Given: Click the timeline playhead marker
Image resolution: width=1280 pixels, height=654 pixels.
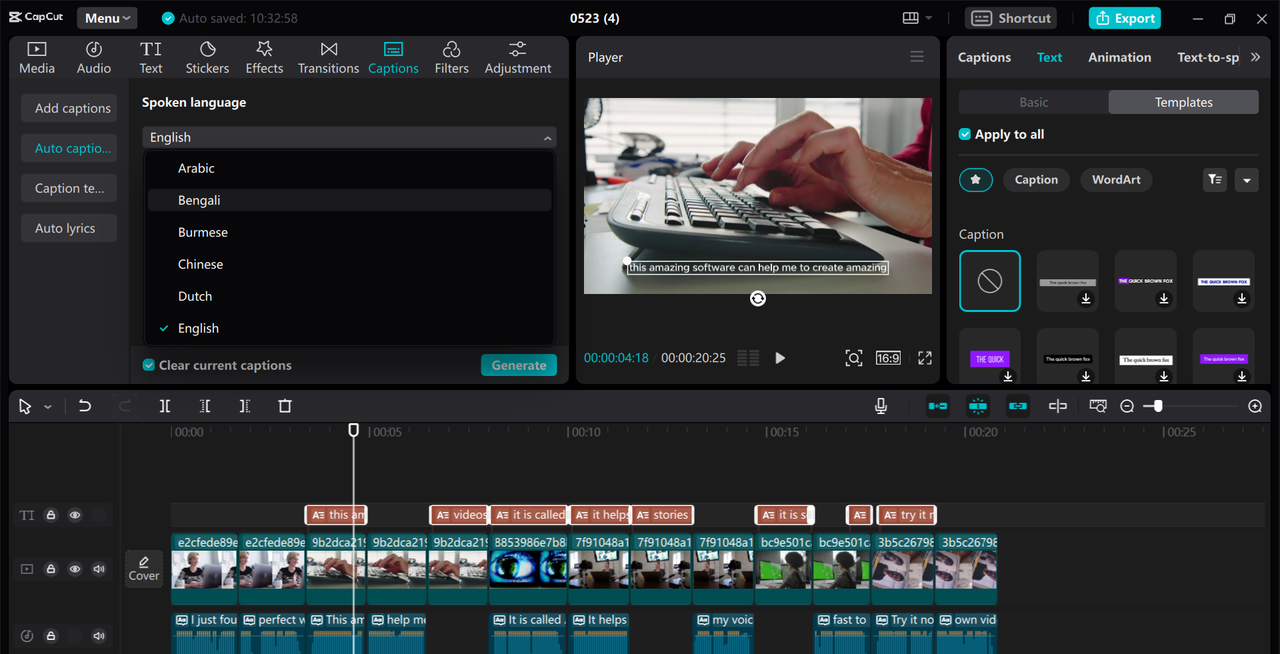Looking at the screenshot, I should click(353, 430).
